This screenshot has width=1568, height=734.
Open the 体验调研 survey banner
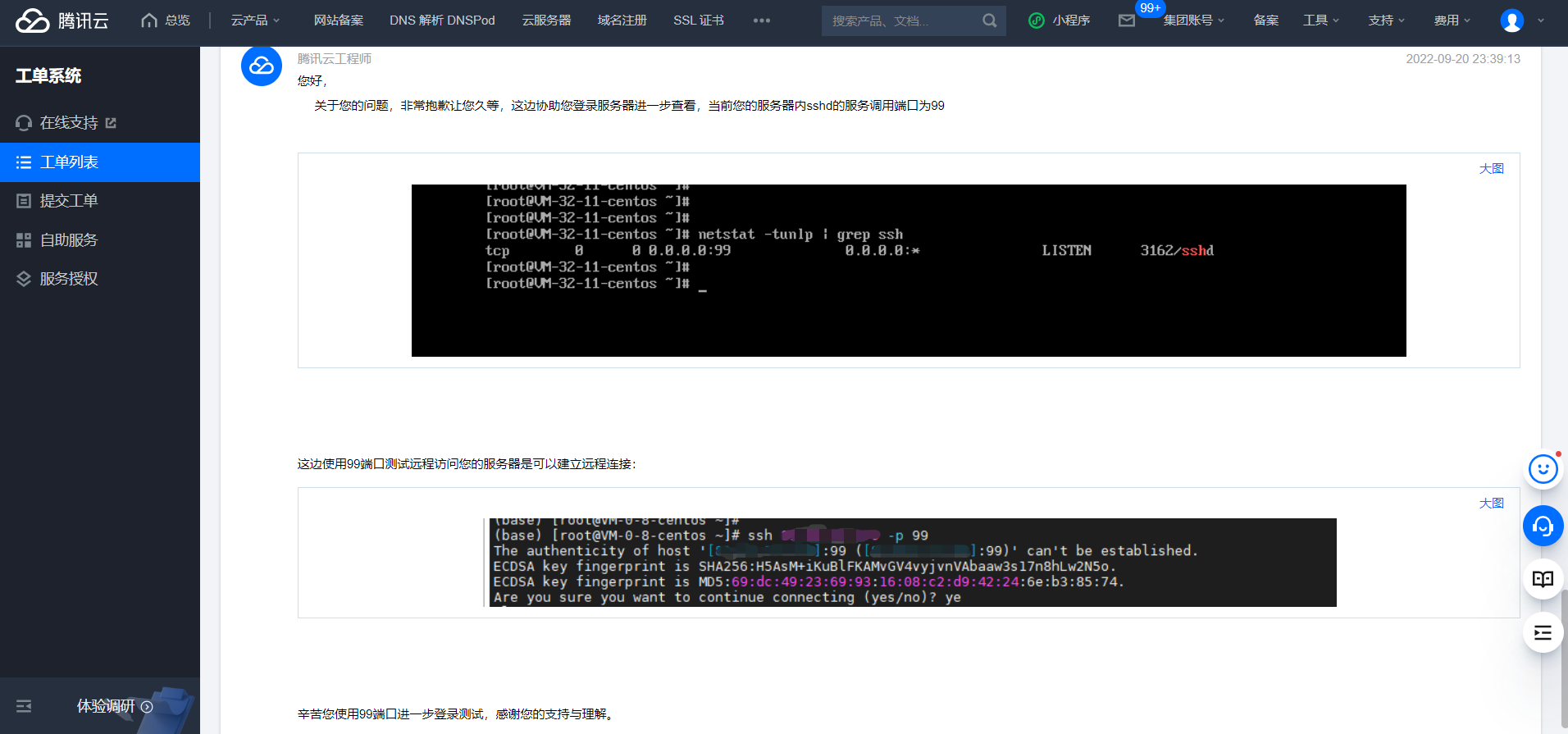pos(115,706)
